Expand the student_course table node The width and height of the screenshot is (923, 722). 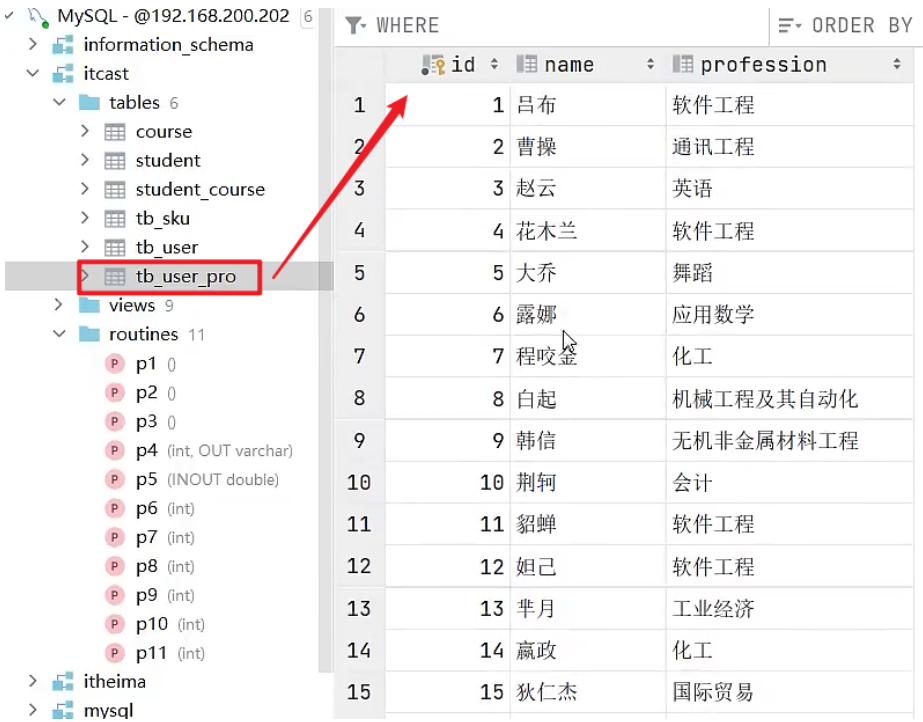coord(85,188)
